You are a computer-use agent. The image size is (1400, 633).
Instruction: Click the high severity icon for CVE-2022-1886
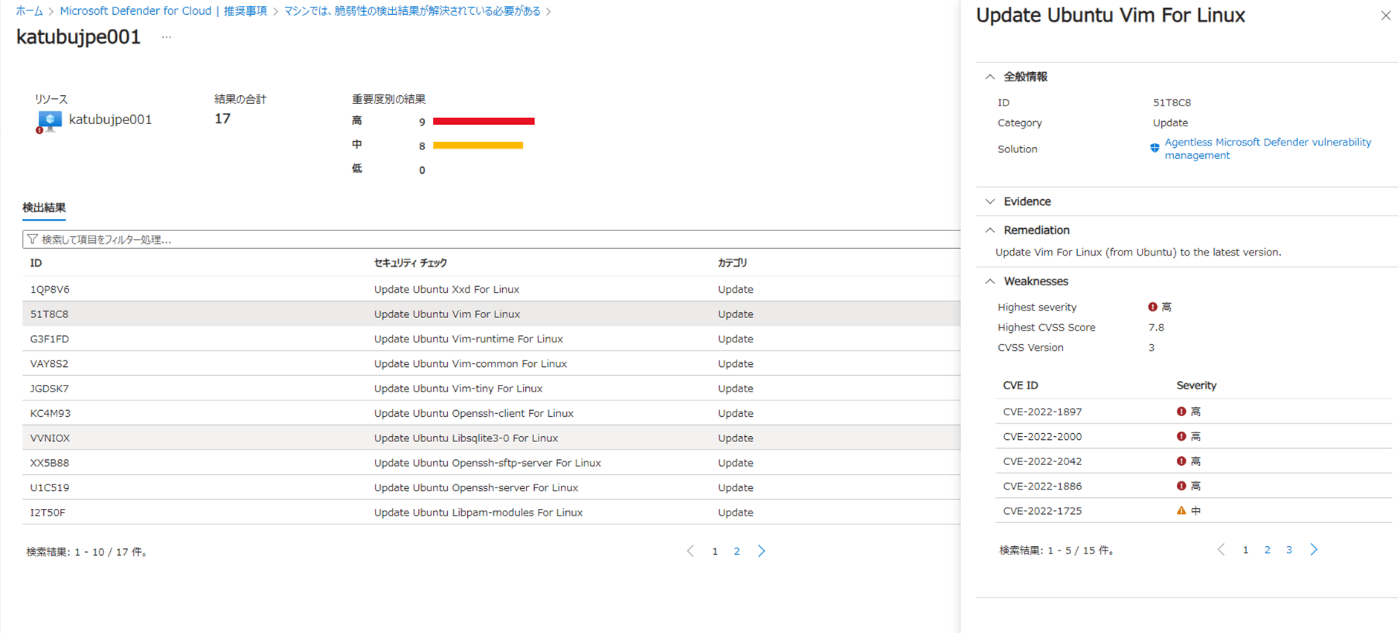pyautogui.click(x=1182, y=486)
